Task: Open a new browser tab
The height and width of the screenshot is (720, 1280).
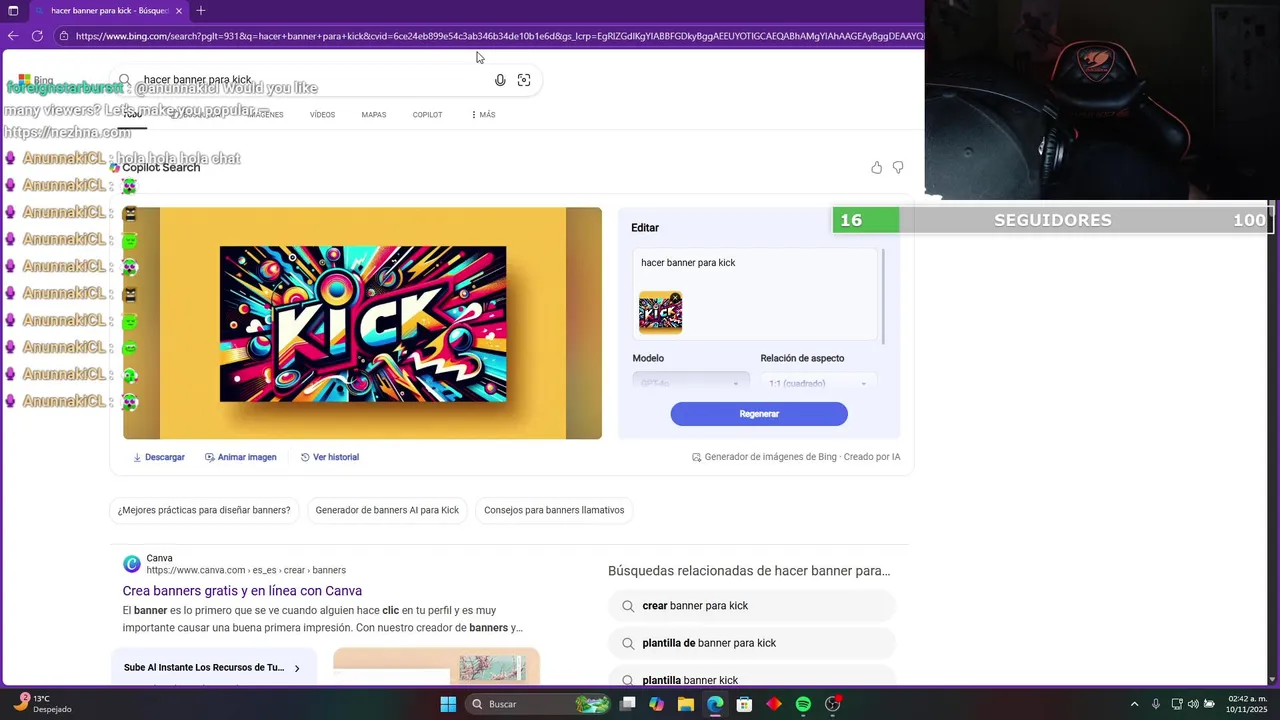Action: (201, 11)
